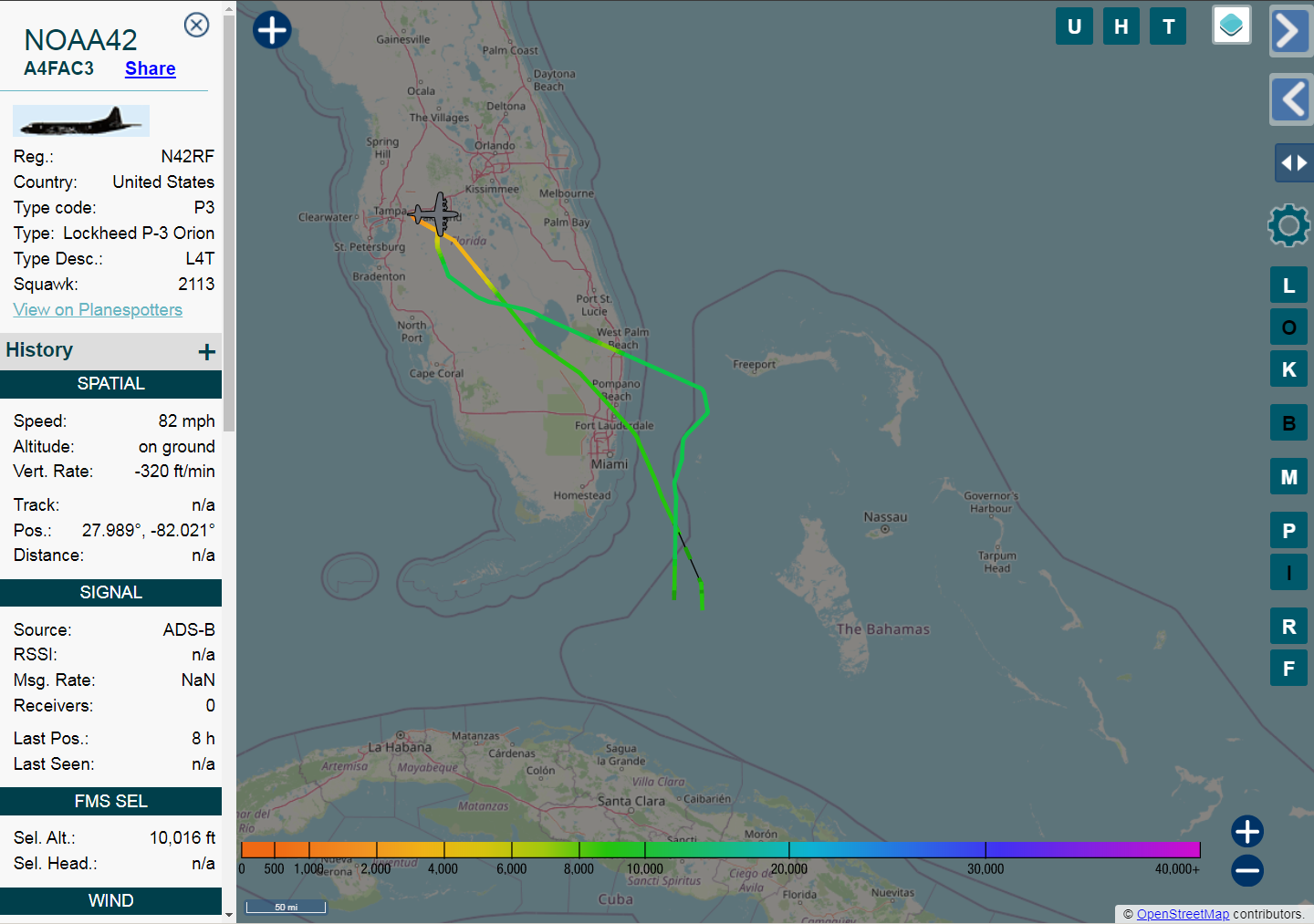Click the Vert. Rate value -320 ft/min
The width and height of the screenshot is (1314, 924).
175,472
